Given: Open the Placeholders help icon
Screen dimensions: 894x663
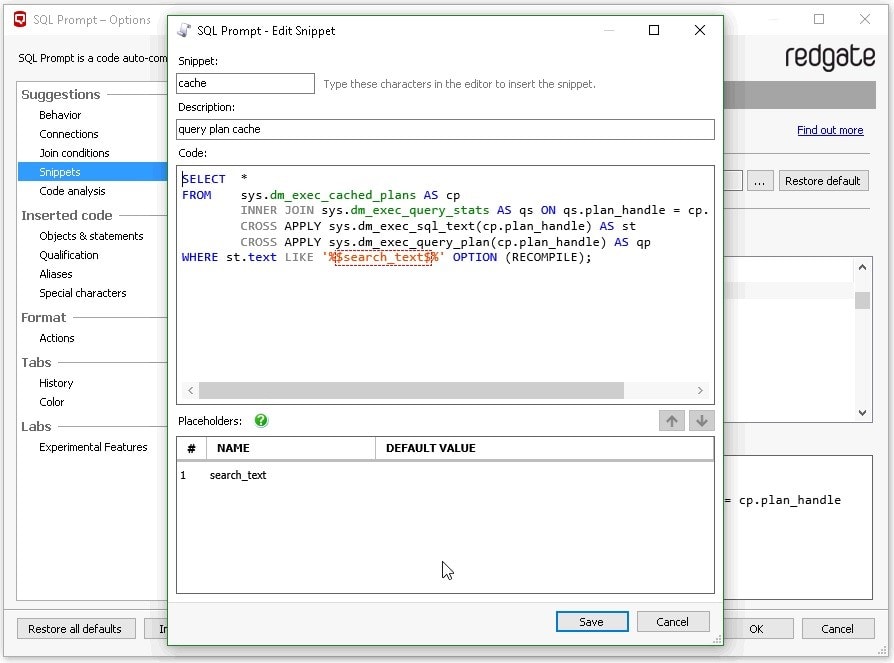Looking at the screenshot, I should point(261,421).
